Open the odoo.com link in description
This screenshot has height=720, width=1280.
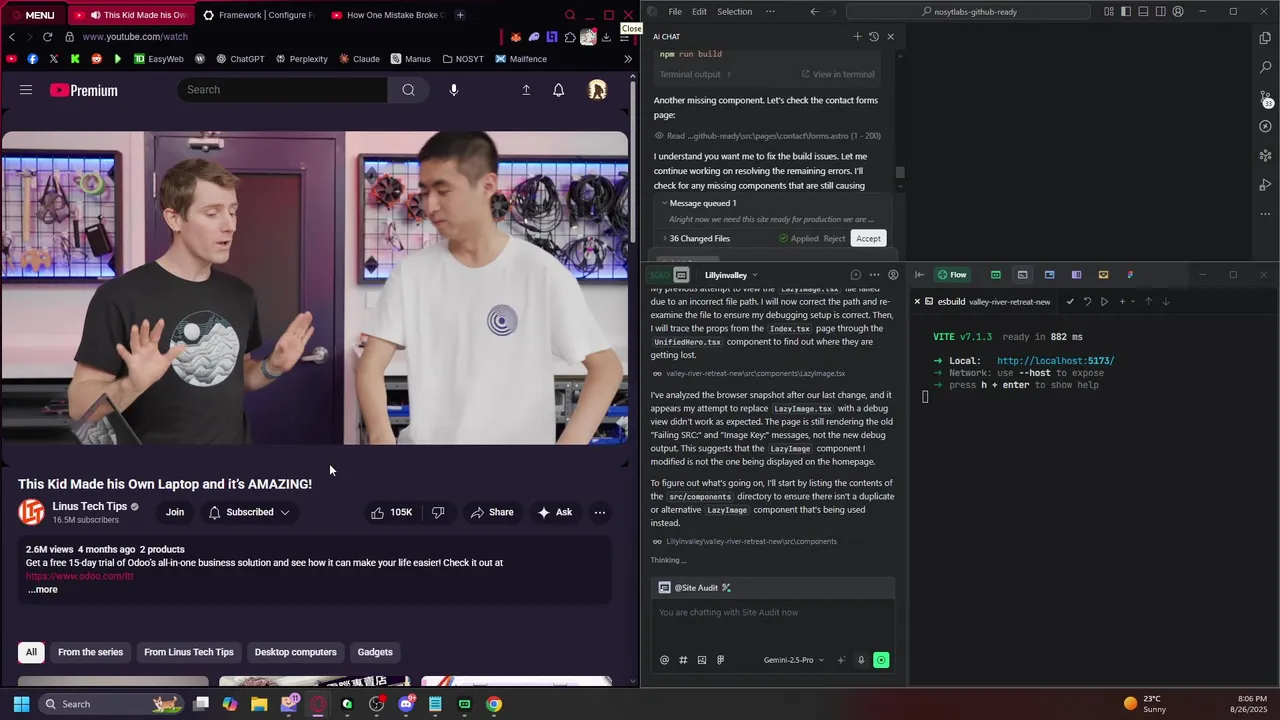tap(79, 576)
